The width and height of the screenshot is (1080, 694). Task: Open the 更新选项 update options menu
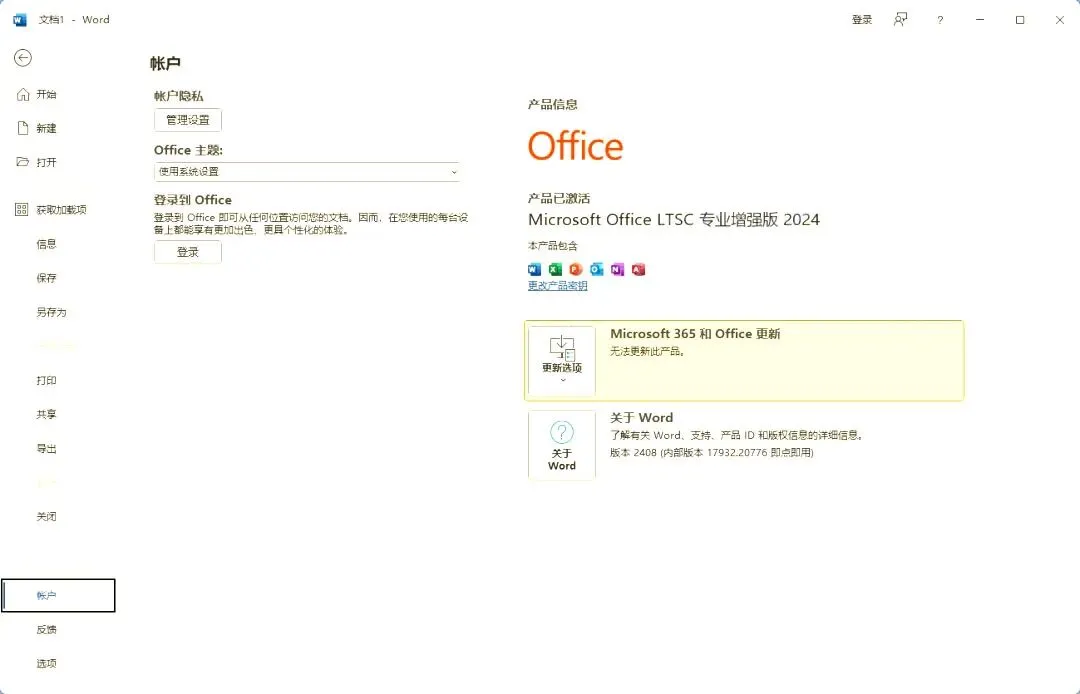pyautogui.click(x=562, y=361)
